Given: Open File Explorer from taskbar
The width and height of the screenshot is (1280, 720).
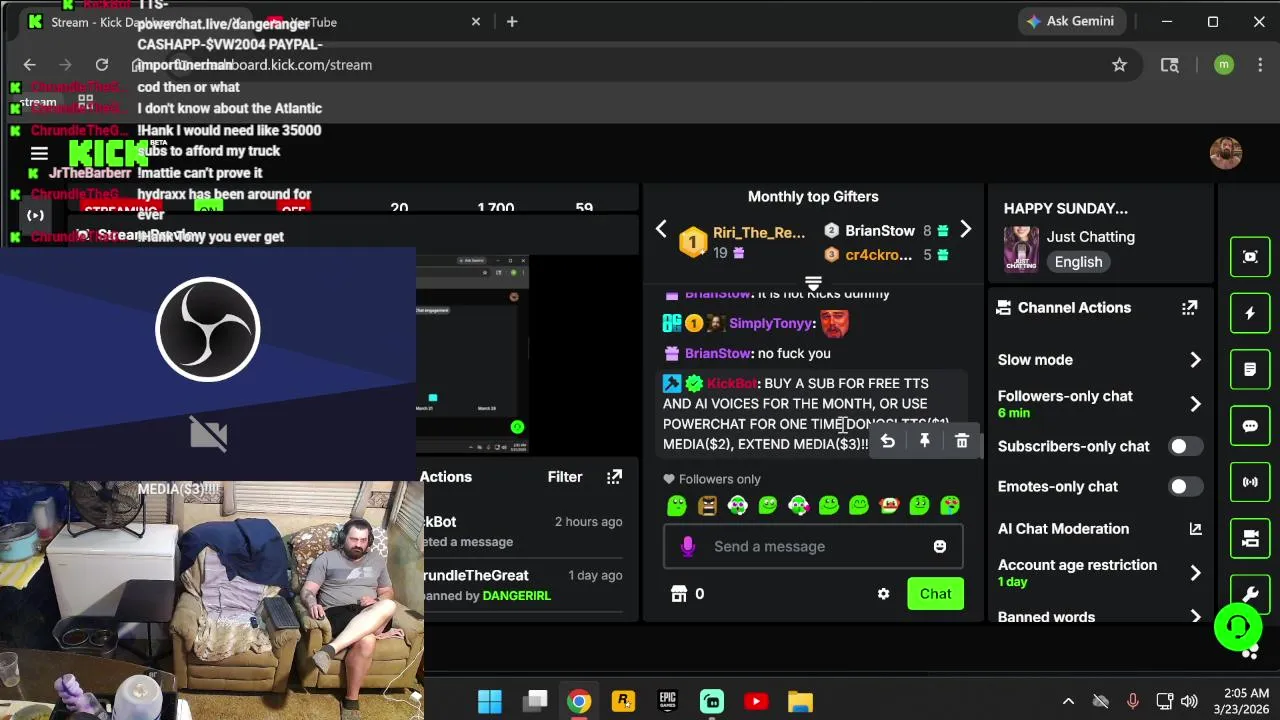Looking at the screenshot, I should click(800, 701).
